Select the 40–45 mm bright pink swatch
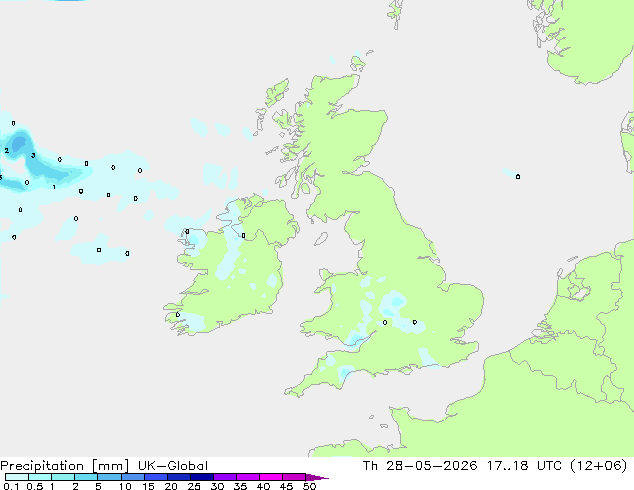Viewport: 634px width, 490px height. (x=271, y=477)
